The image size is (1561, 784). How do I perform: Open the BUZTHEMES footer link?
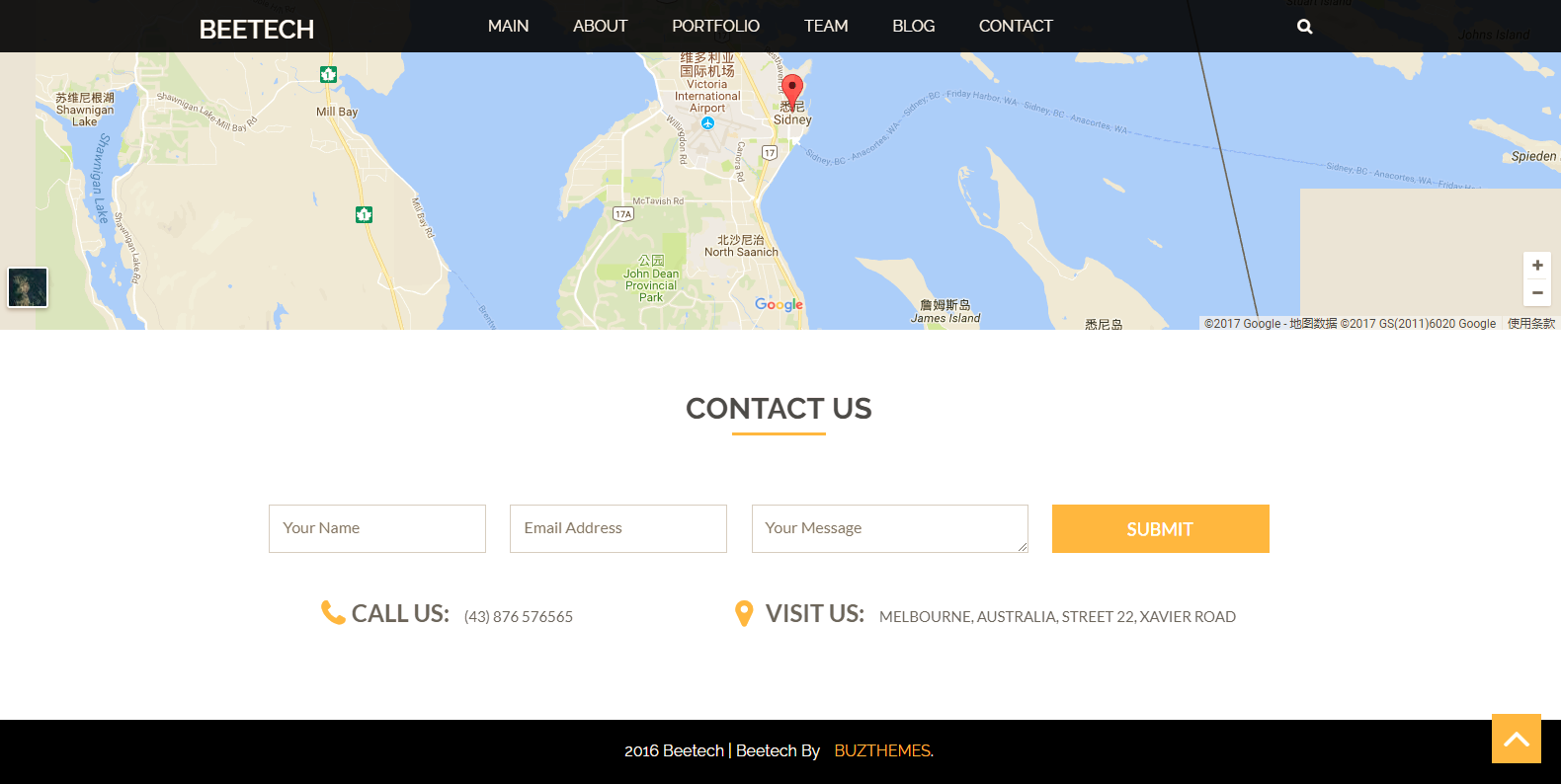(882, 750)
